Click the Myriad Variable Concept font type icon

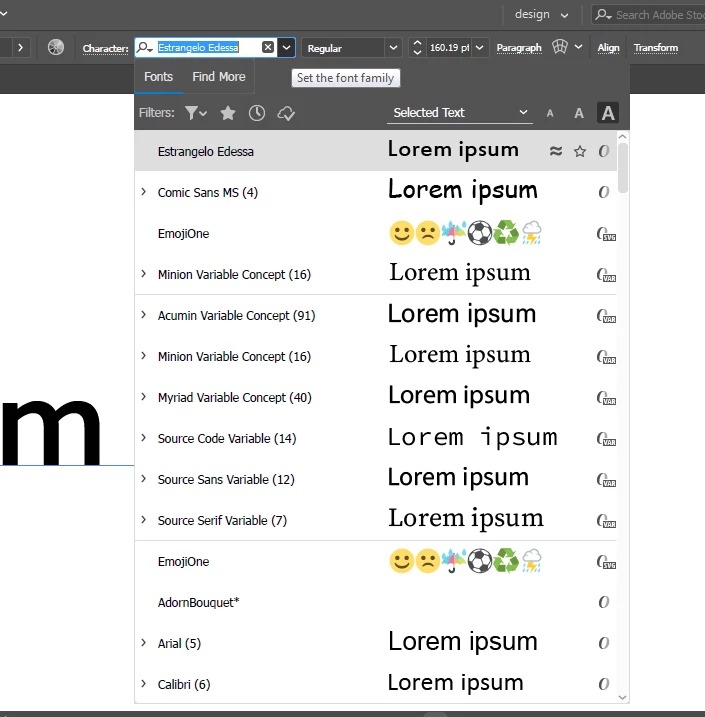point(606,398)
